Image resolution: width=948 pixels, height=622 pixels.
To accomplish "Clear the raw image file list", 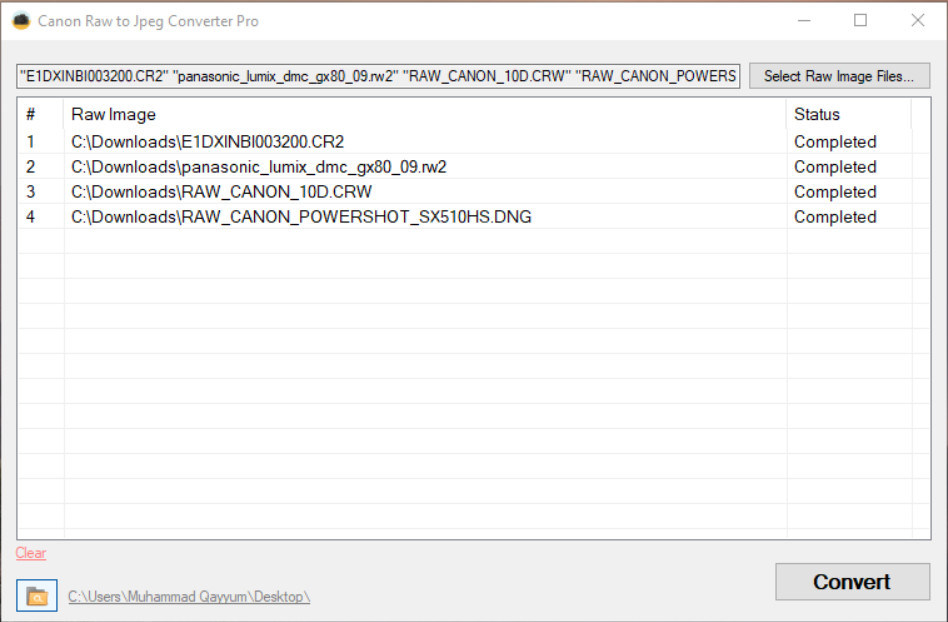I will pos(31,552).
